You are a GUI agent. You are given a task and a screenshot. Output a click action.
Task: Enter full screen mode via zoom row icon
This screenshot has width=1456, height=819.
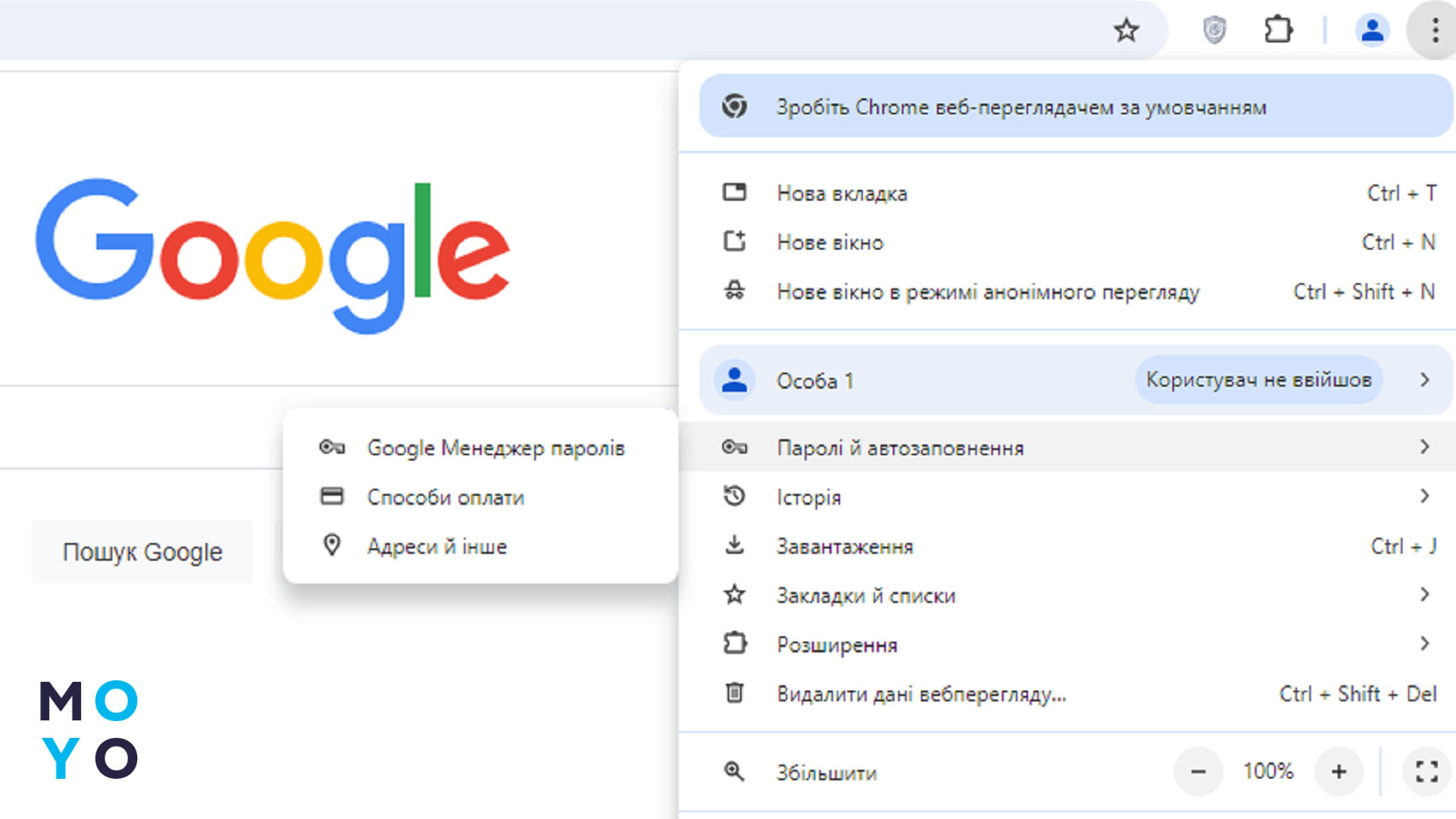[1426, 772]
